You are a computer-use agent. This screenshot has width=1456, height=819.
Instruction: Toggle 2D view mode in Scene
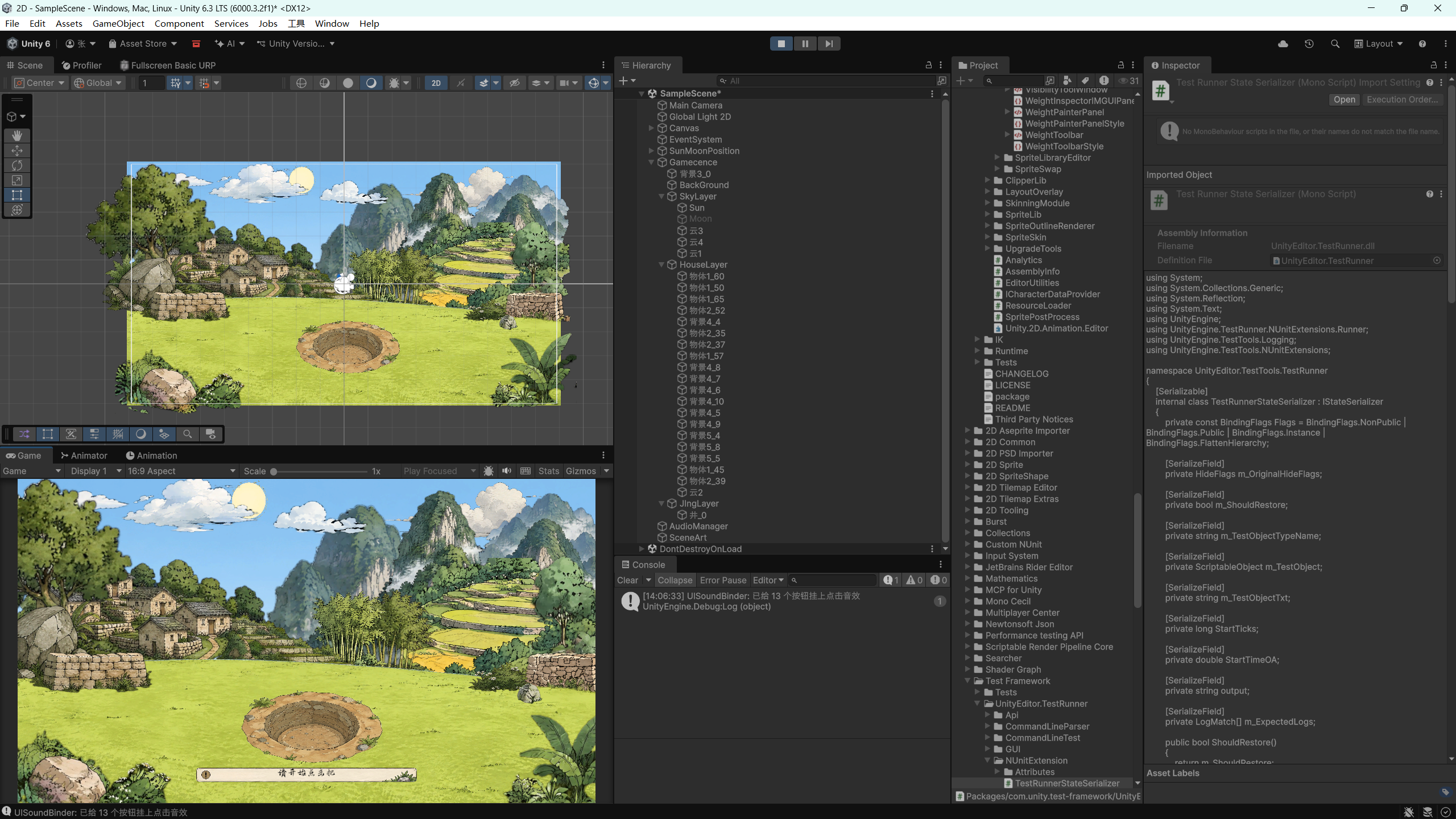click(x=436, y=83)
